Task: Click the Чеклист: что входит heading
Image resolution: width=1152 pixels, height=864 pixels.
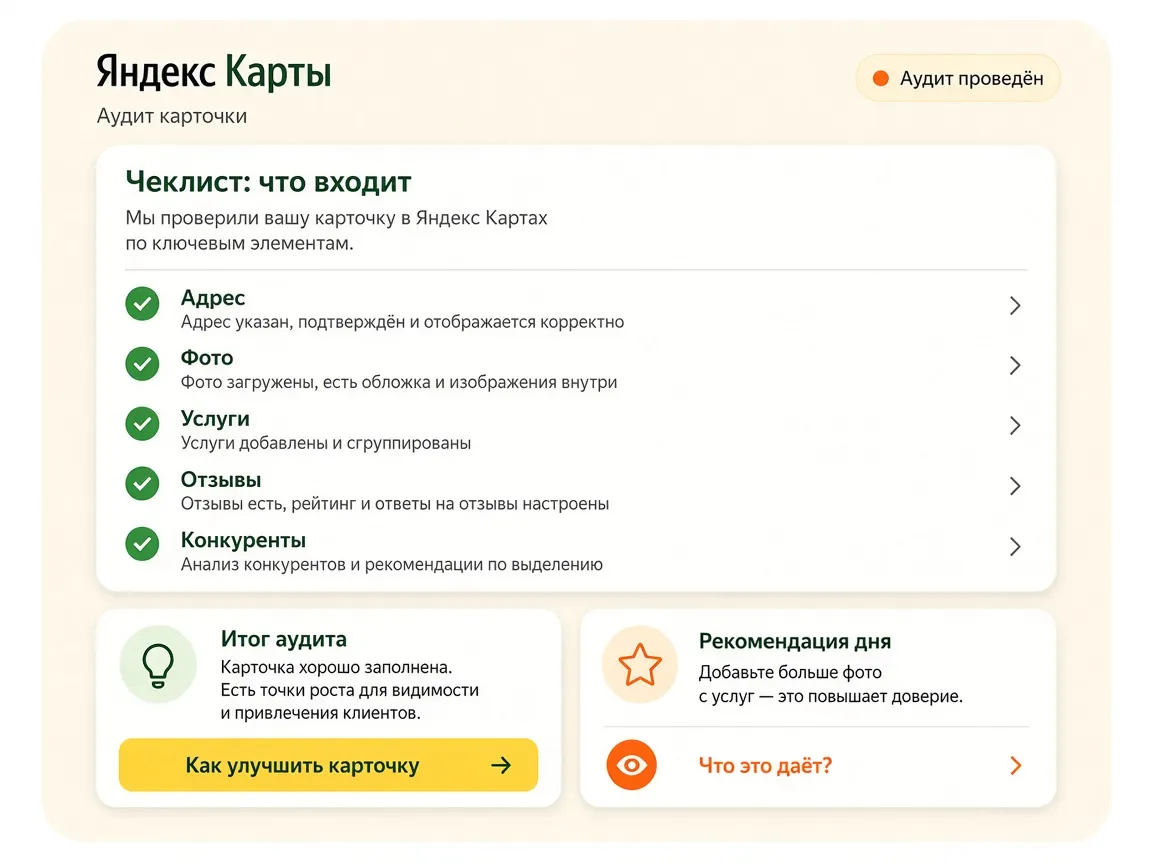Action: [268, 181]
